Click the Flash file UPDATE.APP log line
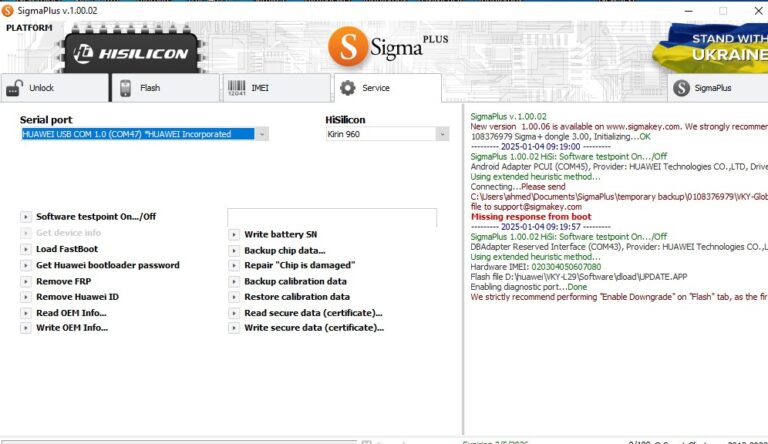The width and height of the screenshot is (768, 444). point(578,277)
